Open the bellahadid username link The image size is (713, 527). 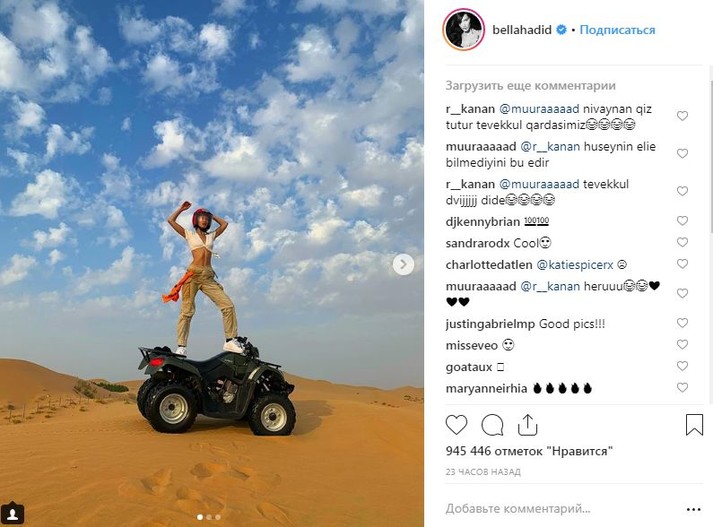522,30
